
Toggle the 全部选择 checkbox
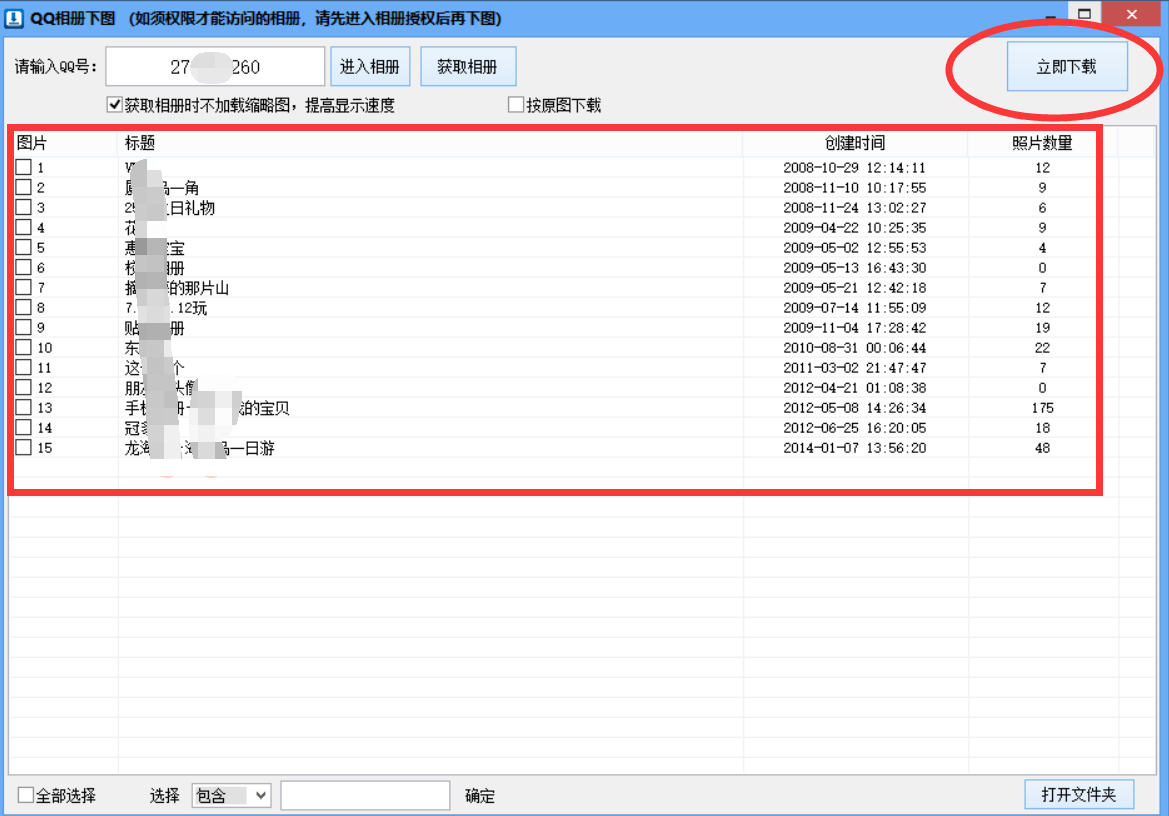coord(26,795)
